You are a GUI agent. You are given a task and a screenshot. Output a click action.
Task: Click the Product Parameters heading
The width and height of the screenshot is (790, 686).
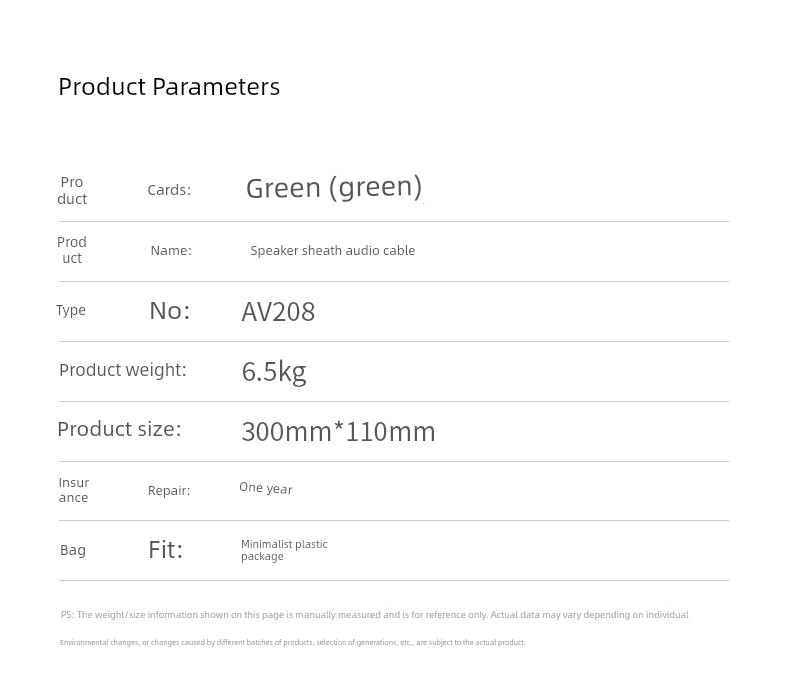(x=169, y=87)
